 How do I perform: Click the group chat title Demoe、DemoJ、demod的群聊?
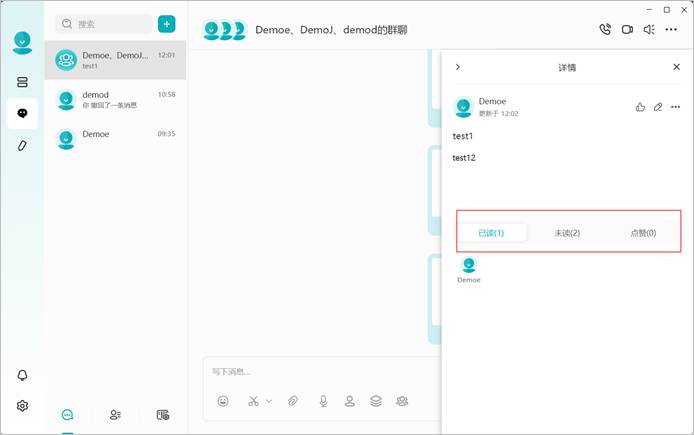331,30
